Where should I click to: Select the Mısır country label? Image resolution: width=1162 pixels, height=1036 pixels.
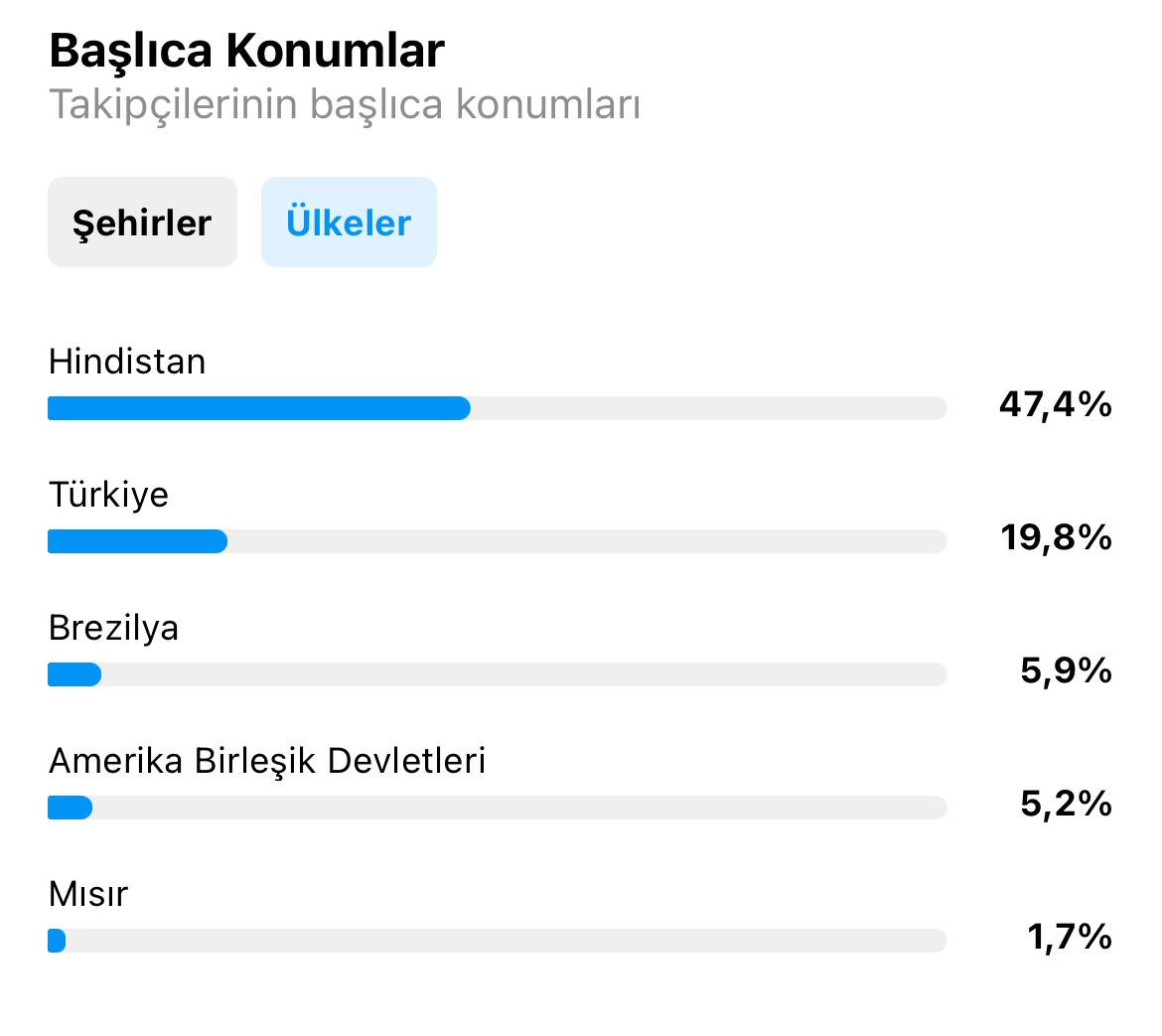point(88,894)
